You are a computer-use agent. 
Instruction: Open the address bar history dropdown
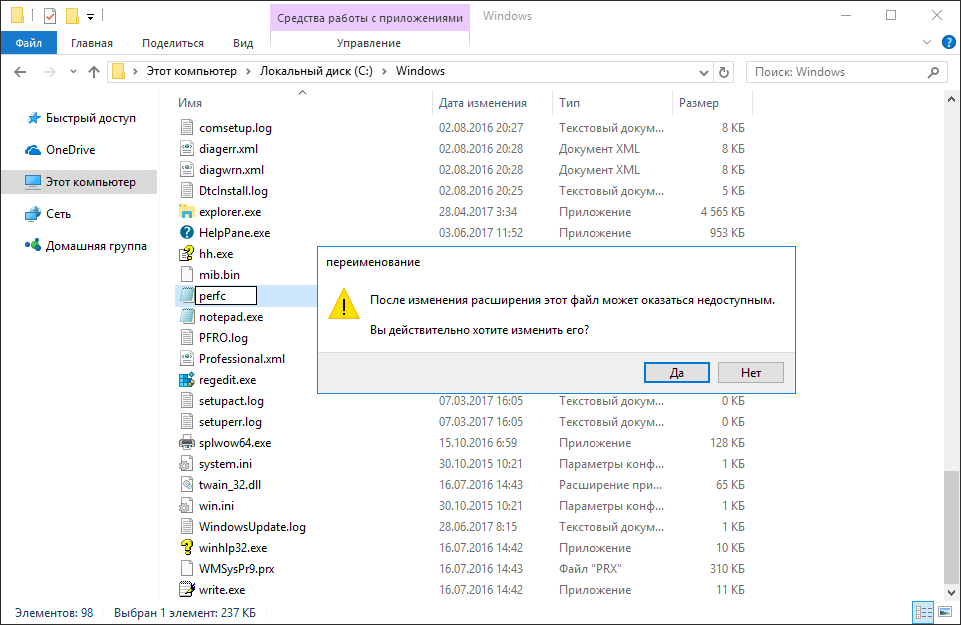click(x=703, y=72)
